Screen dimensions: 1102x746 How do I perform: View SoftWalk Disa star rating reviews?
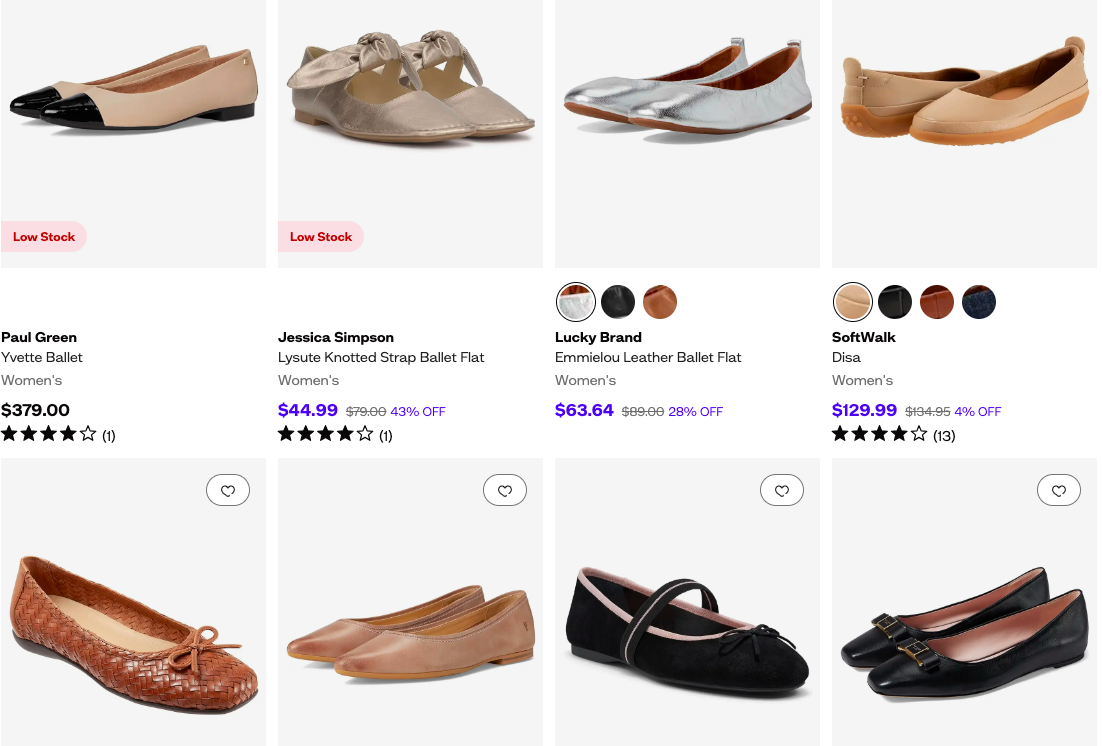coord(893,434)
